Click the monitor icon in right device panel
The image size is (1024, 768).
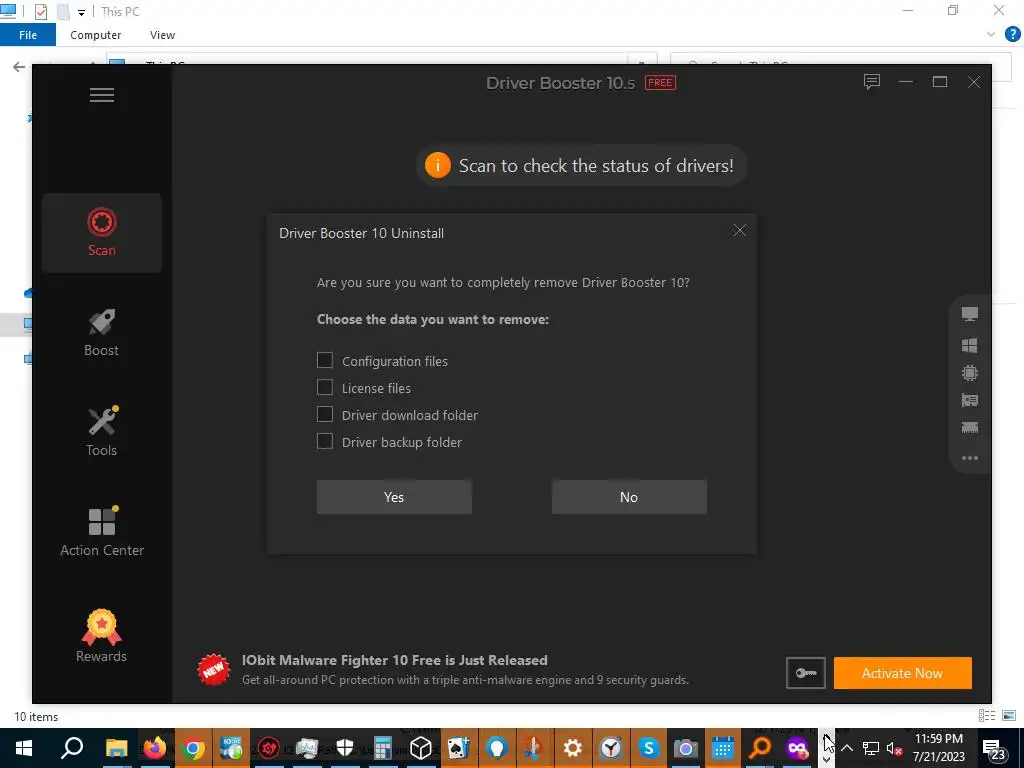pos(970,314)
